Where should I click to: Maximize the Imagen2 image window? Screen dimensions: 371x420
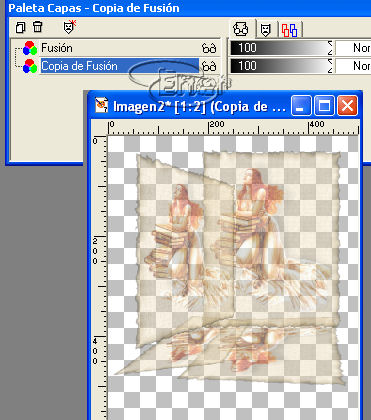pyautogui.click(x=324, y=106)
